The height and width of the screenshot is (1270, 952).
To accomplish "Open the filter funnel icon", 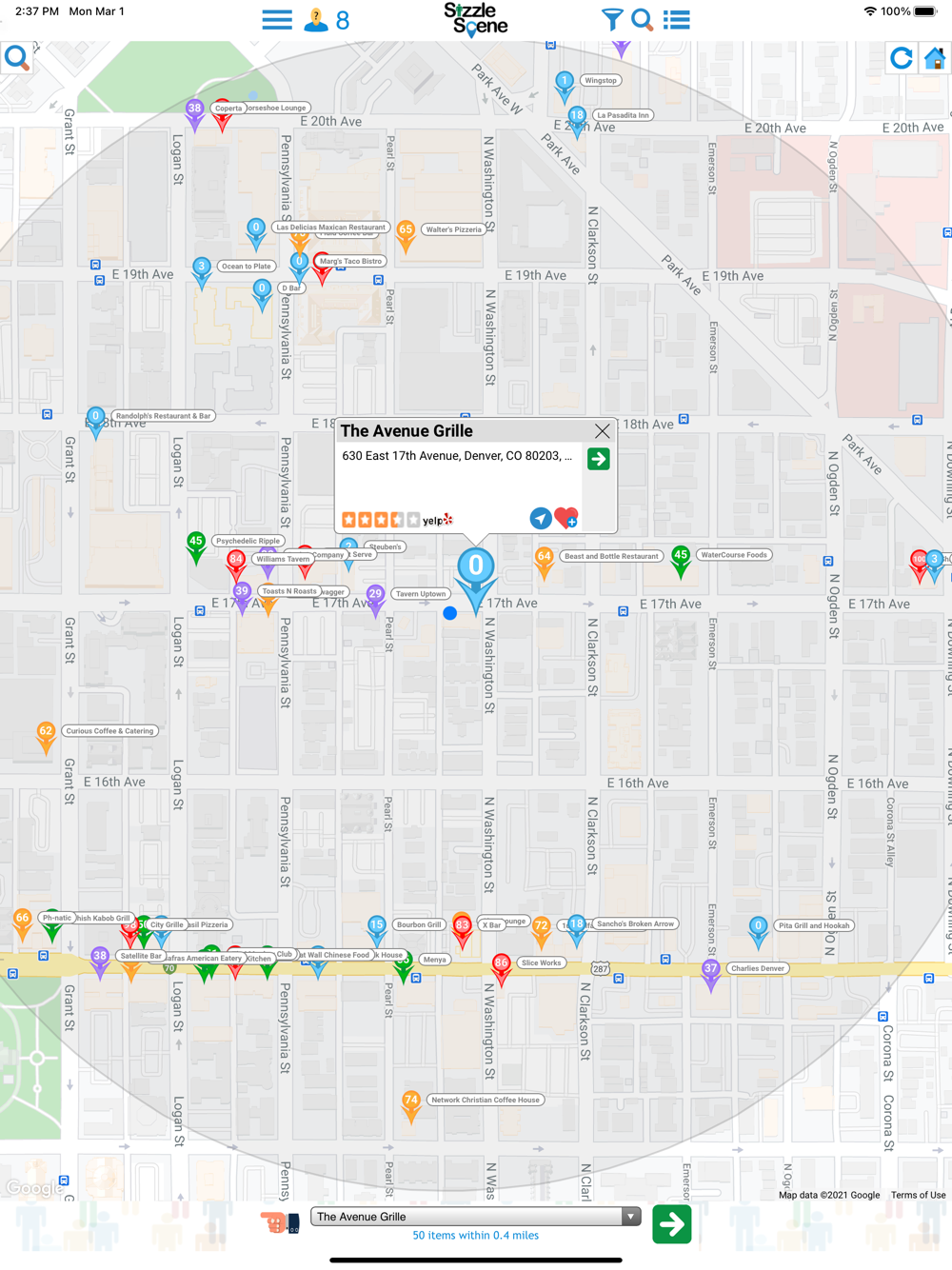I will tap(612, 19).
